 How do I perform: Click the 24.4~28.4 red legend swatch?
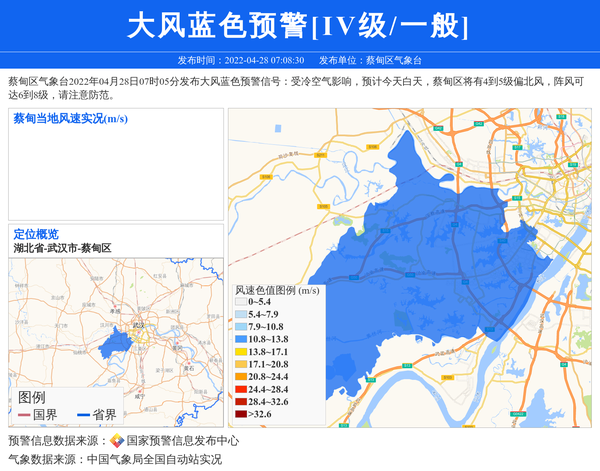[240, 389]
